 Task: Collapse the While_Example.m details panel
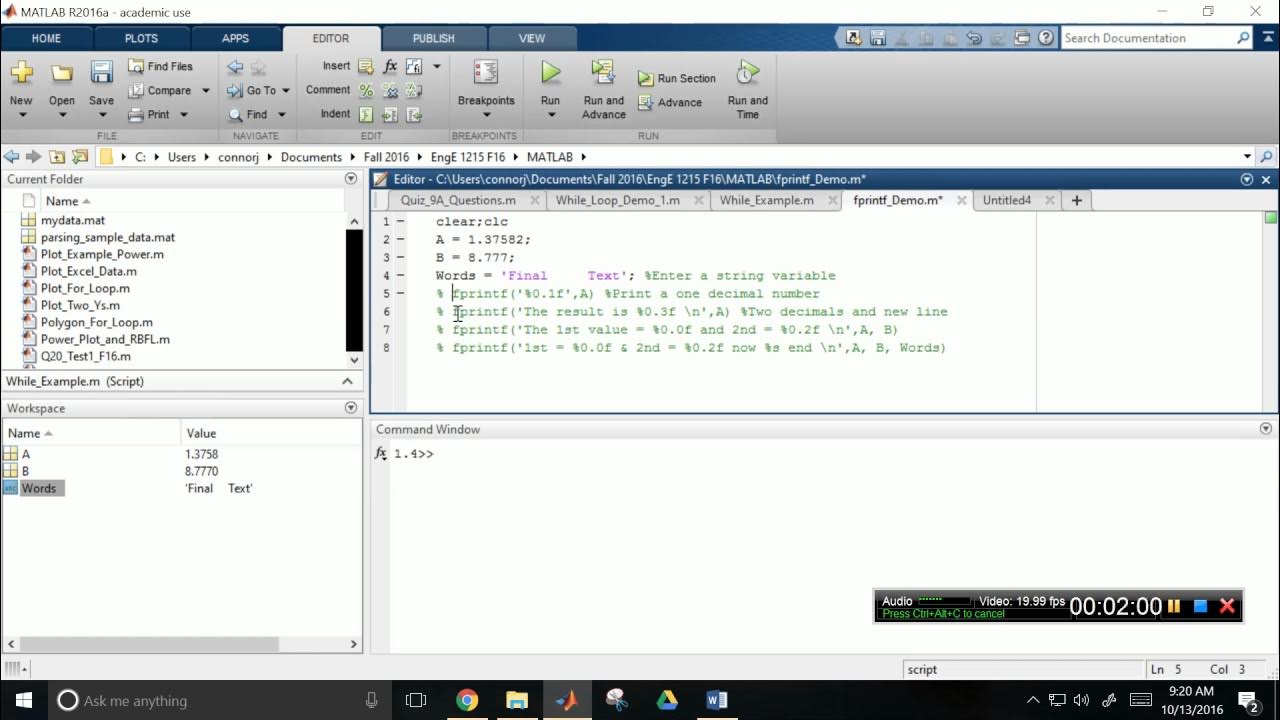coord(347,381)
